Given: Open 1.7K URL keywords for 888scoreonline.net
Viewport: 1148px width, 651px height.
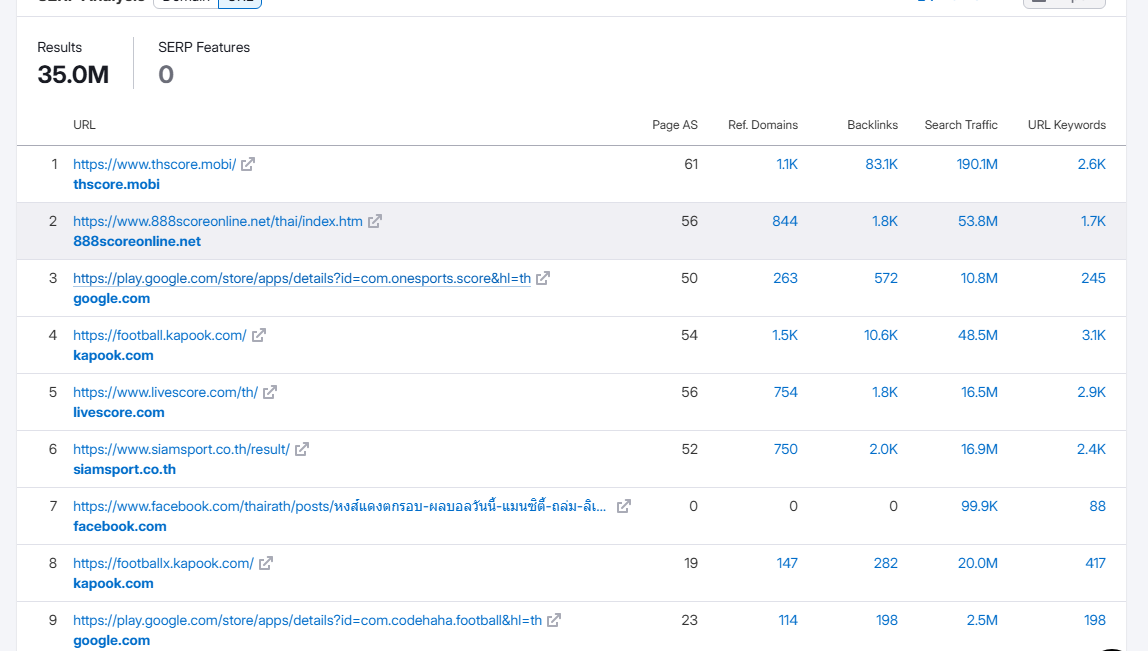Looking at the screenshot, I should (x=1093, y=221).
